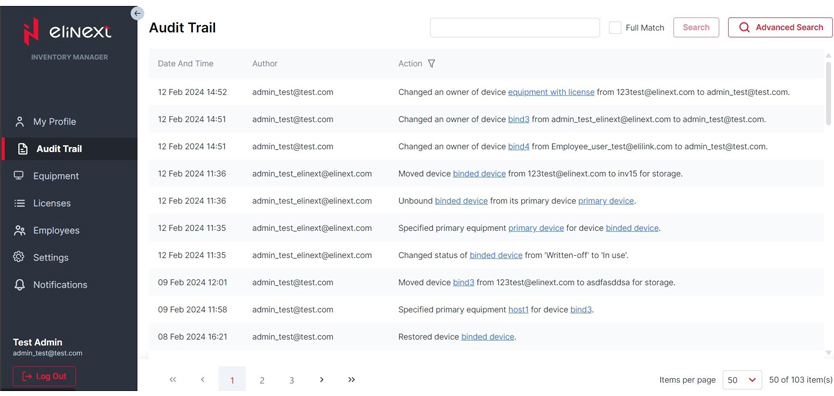Click the '09 Feb 2024 12:01' date cell
834x396 pixels.
(x=193, y=282)
